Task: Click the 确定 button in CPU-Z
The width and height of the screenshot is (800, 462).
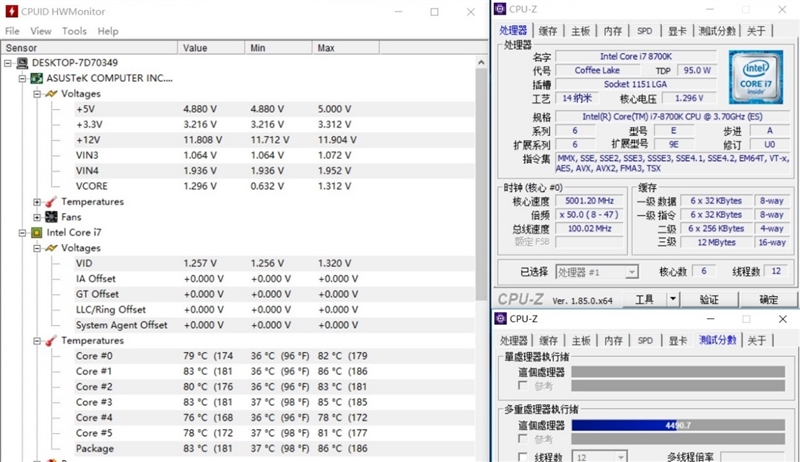Action: pyautogui.click(x=768, y=299)
